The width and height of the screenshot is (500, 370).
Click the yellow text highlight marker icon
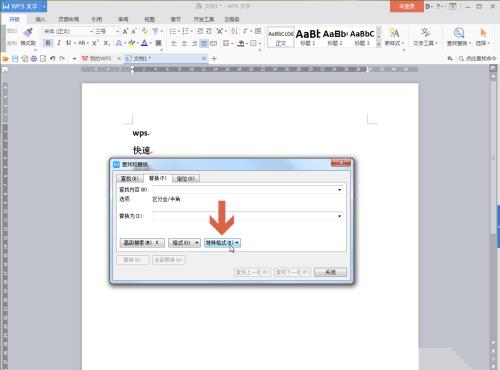(x=132, y=43)
